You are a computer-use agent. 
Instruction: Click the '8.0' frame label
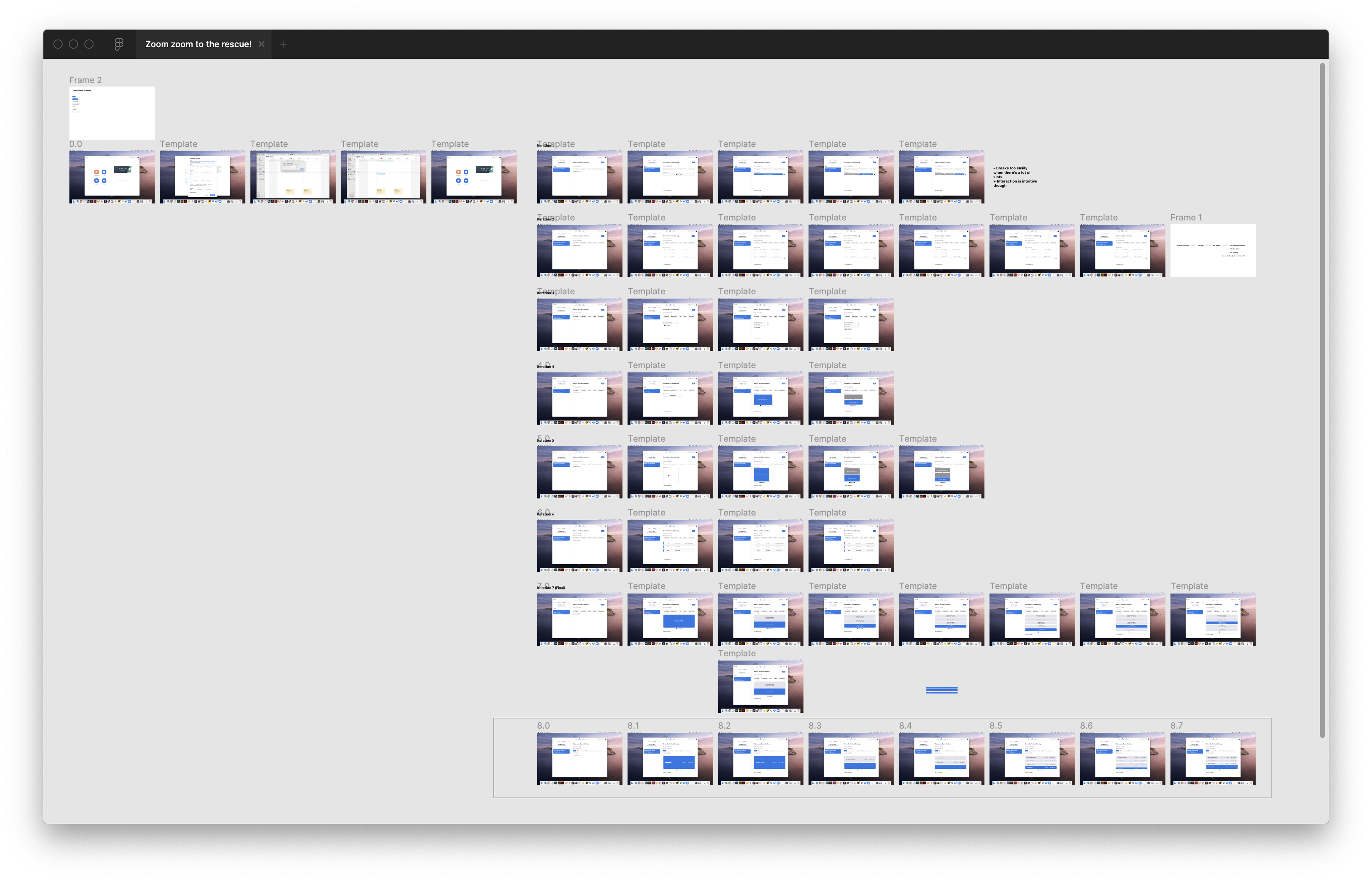coord(543,726)
